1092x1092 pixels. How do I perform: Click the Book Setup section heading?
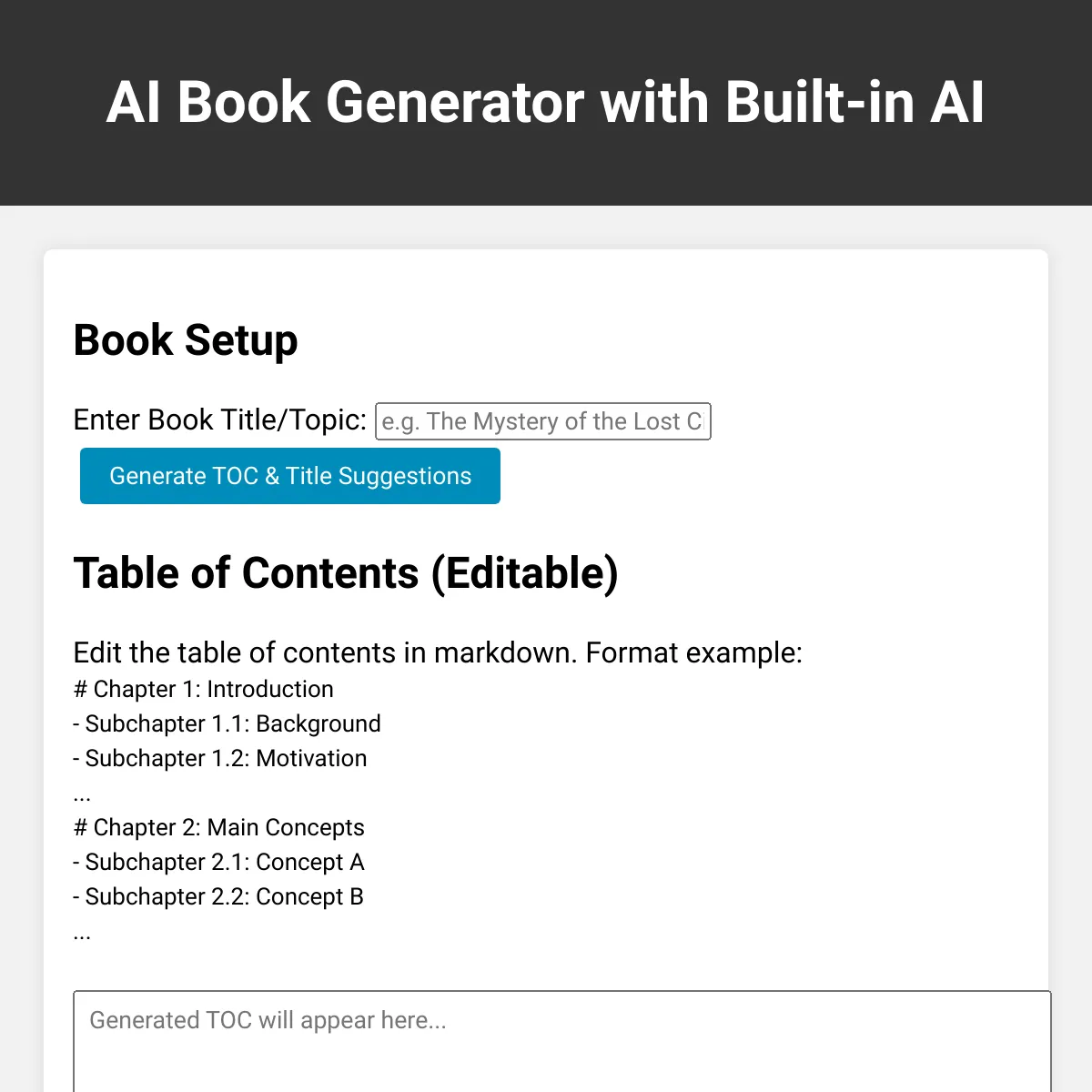coord(186,340)
